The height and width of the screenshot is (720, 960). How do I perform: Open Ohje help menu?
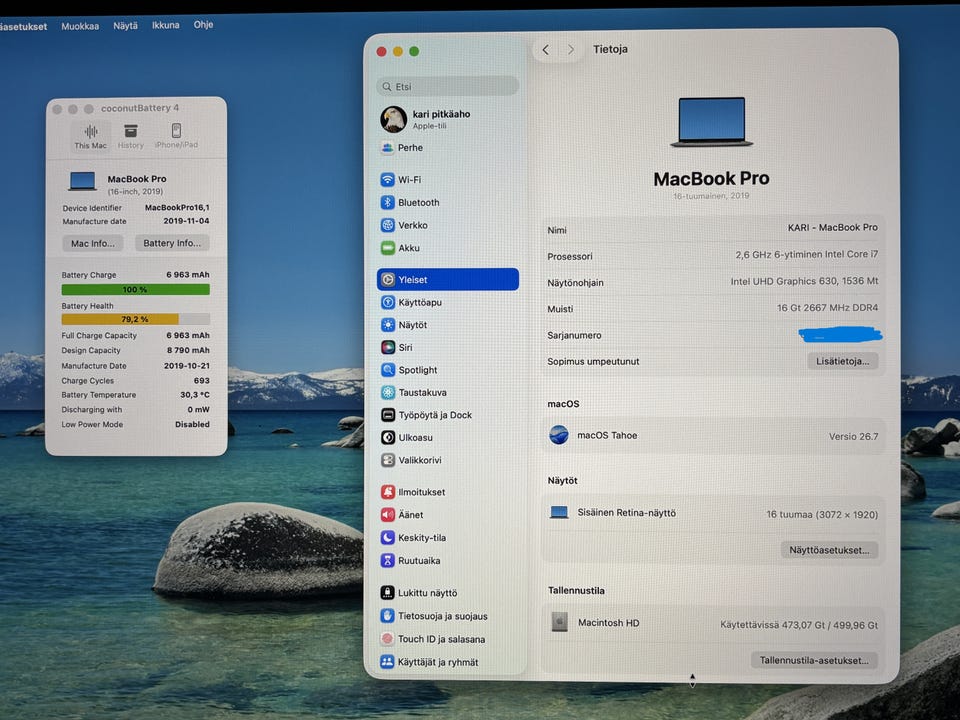[203, 24]
